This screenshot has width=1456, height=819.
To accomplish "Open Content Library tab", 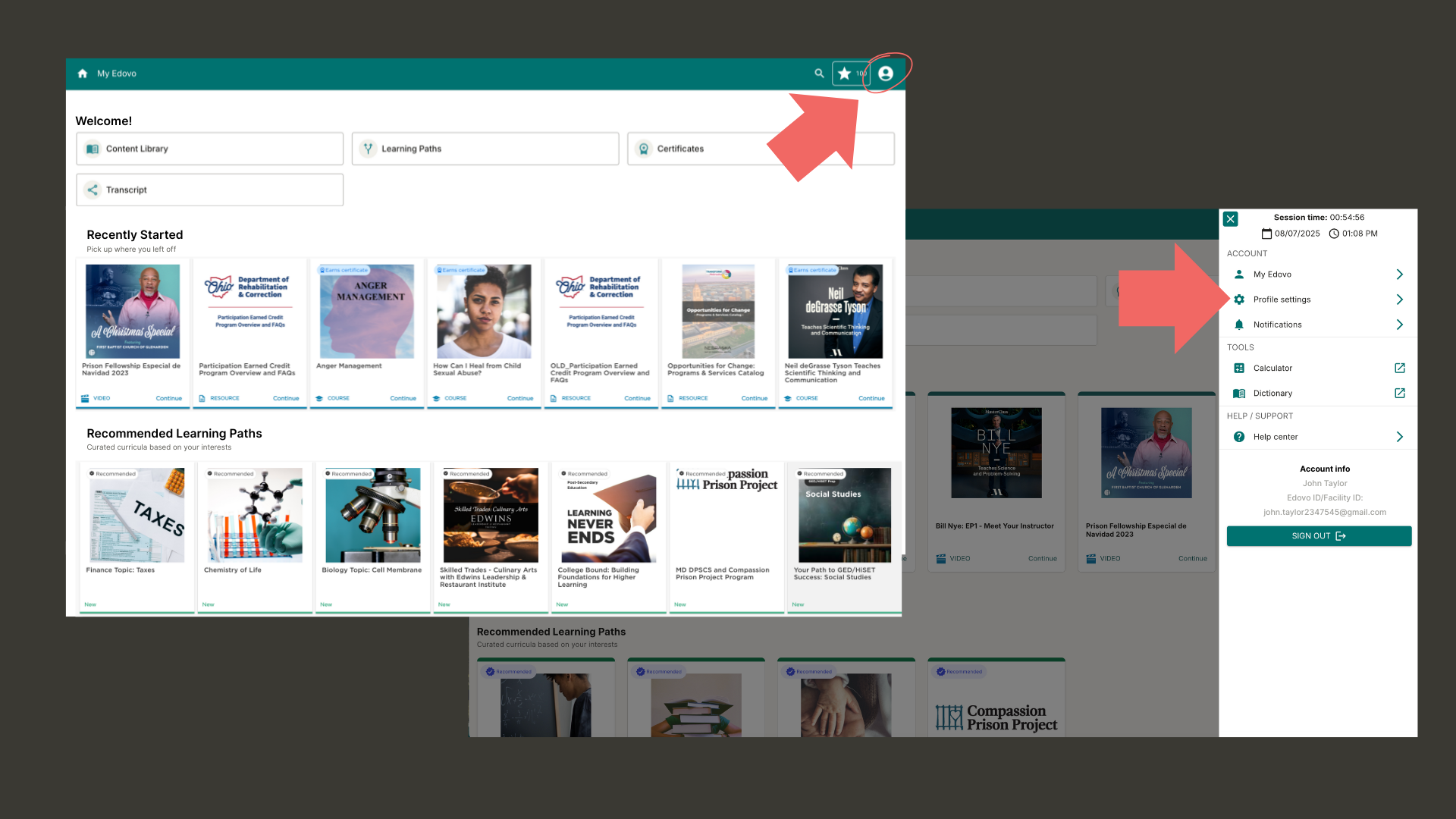I will click(x=209, y=149).
